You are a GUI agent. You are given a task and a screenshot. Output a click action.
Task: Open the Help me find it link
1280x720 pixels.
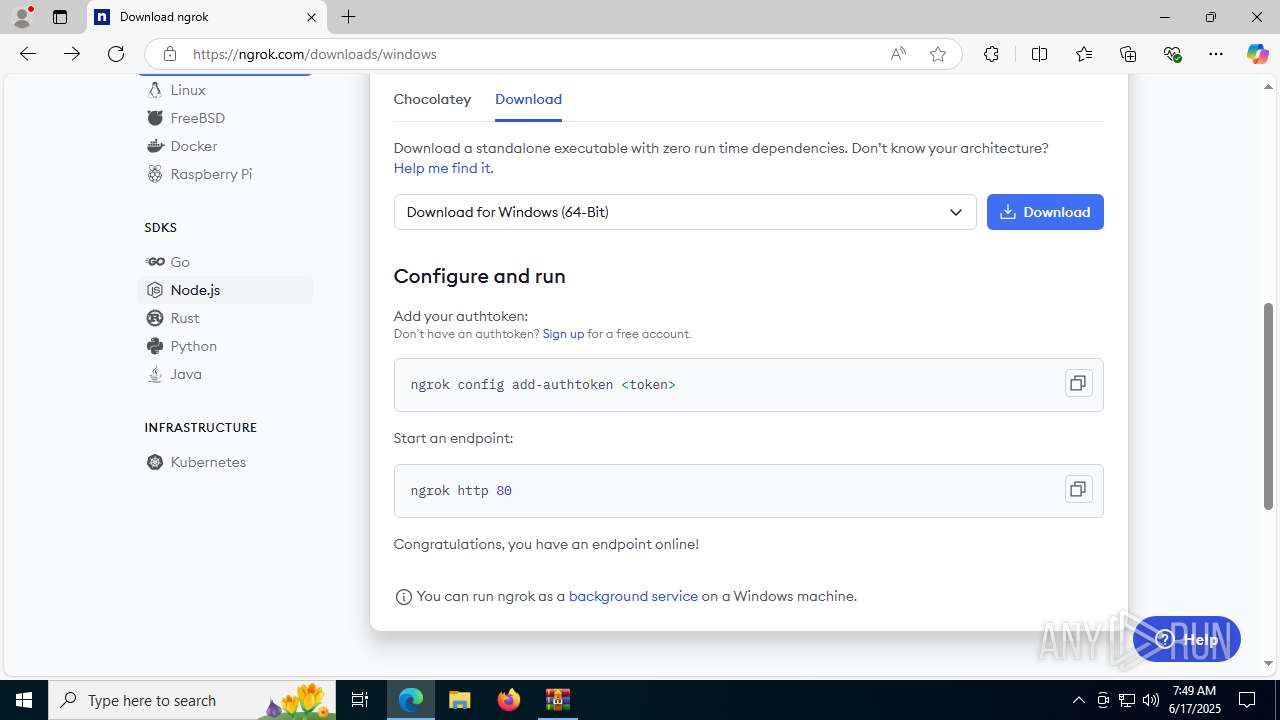coord(442,168)
